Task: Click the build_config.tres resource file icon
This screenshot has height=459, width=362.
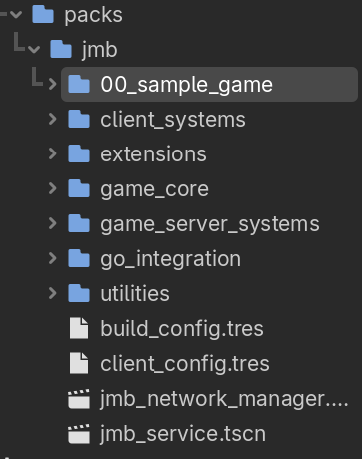Action: click(79, 328)
